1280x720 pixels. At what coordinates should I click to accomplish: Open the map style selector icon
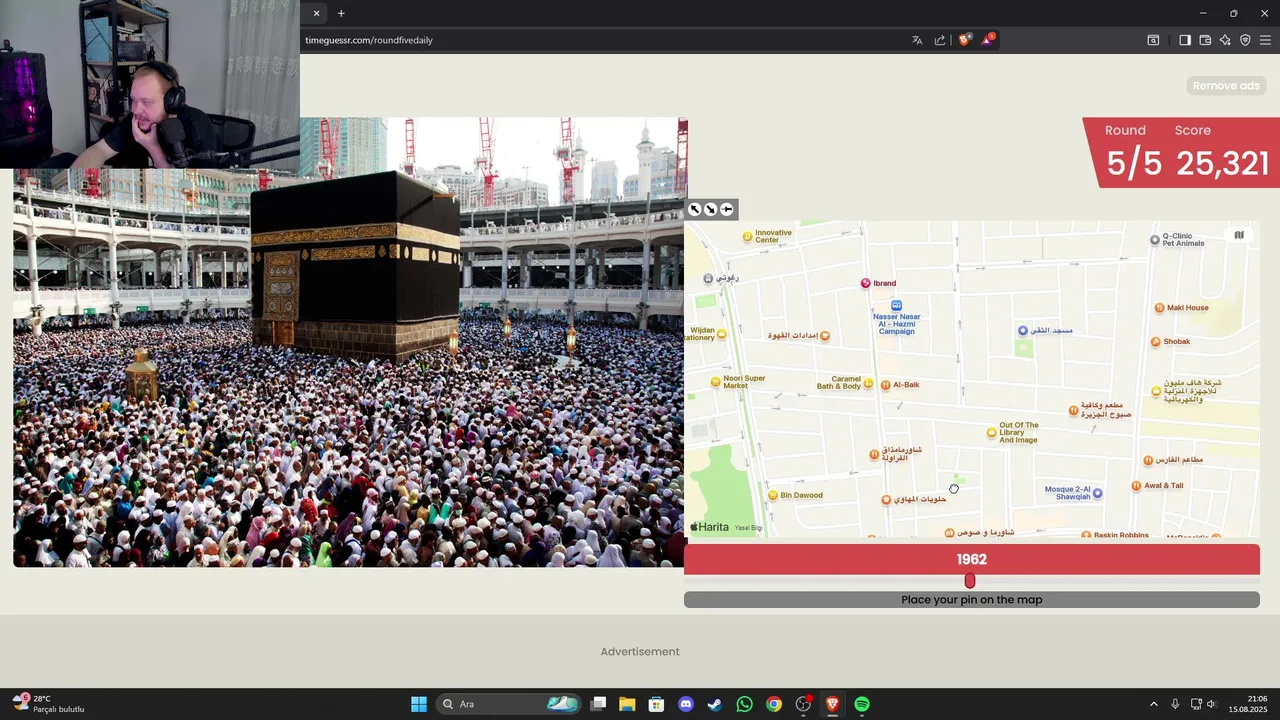tap(1239, 235)
